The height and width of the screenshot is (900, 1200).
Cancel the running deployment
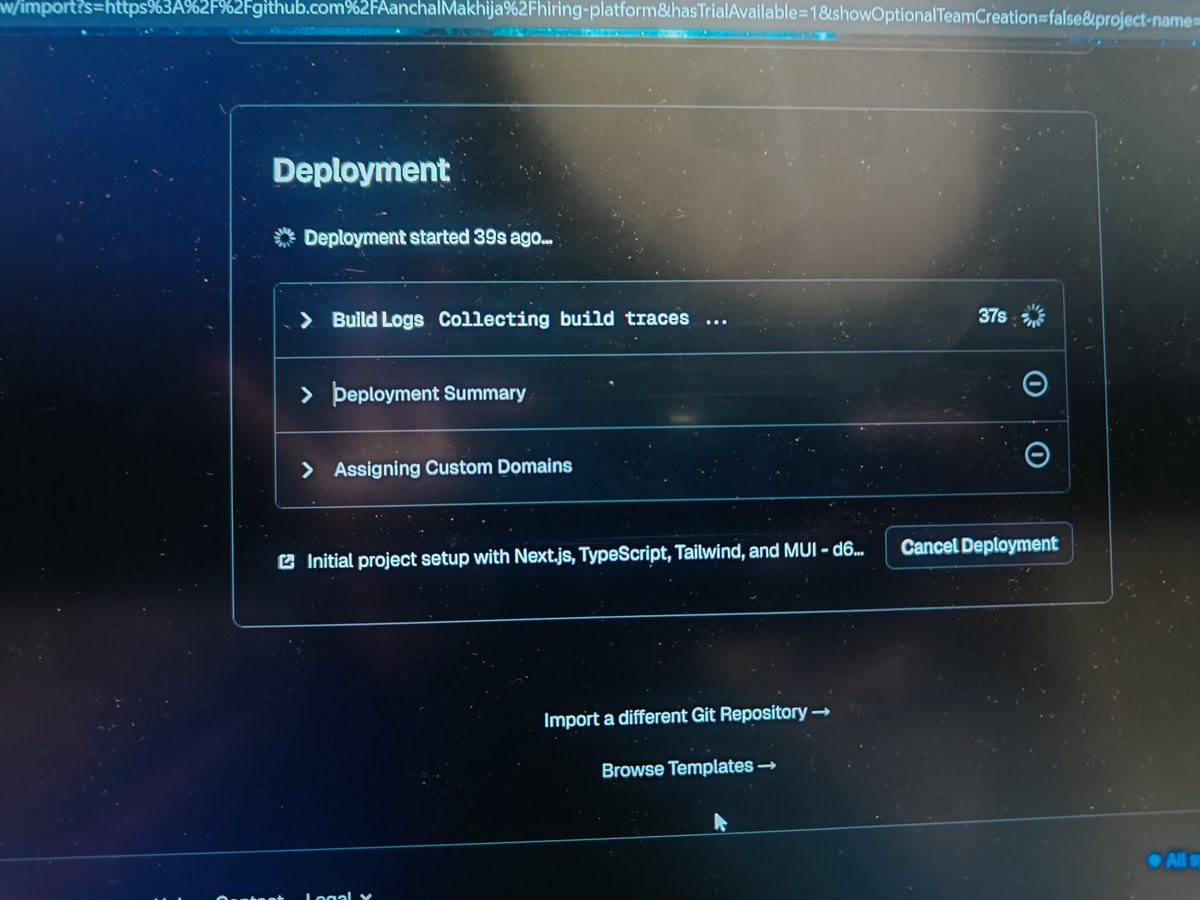979,546
